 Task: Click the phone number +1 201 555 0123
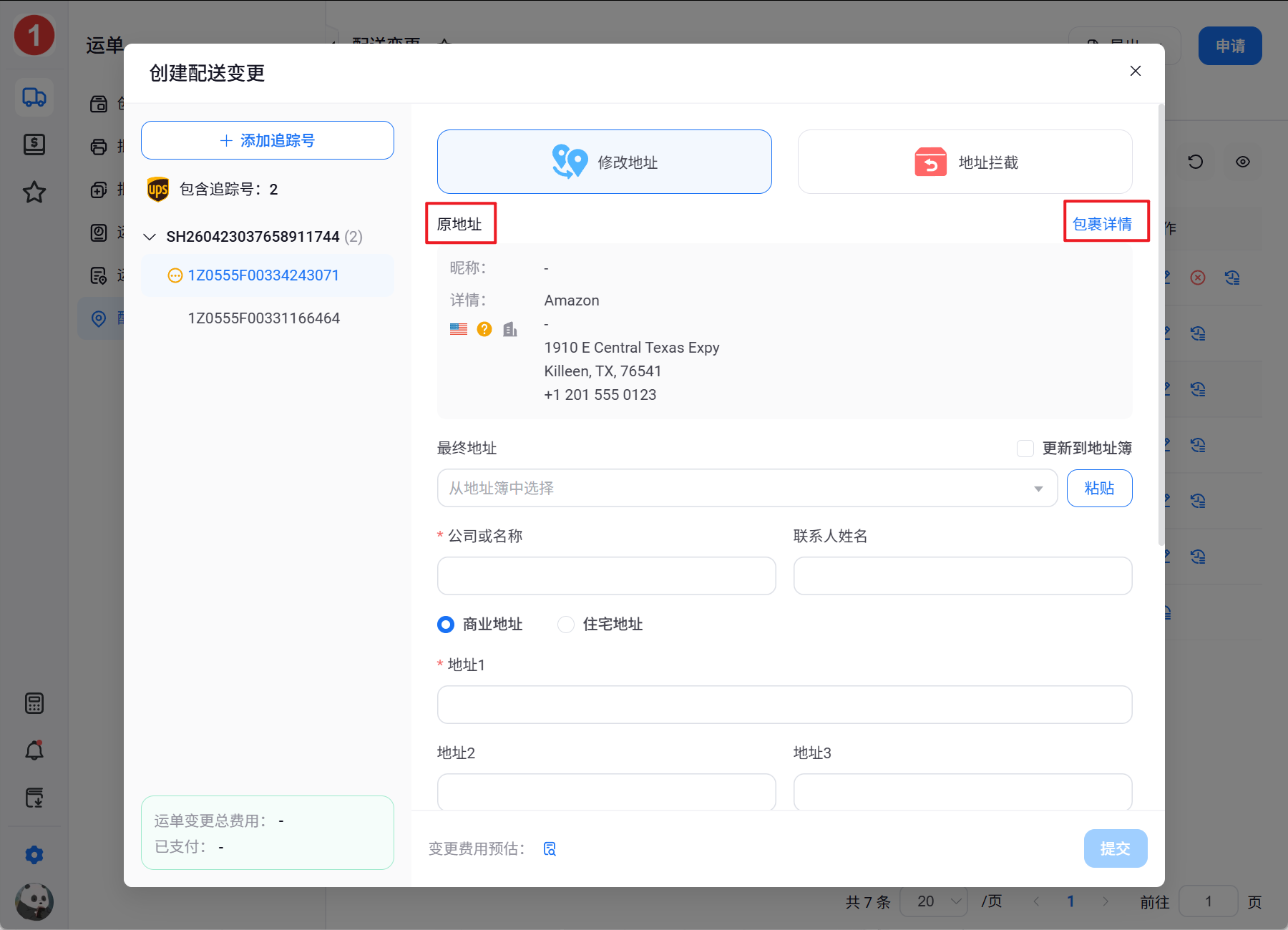tap(600, 395)
